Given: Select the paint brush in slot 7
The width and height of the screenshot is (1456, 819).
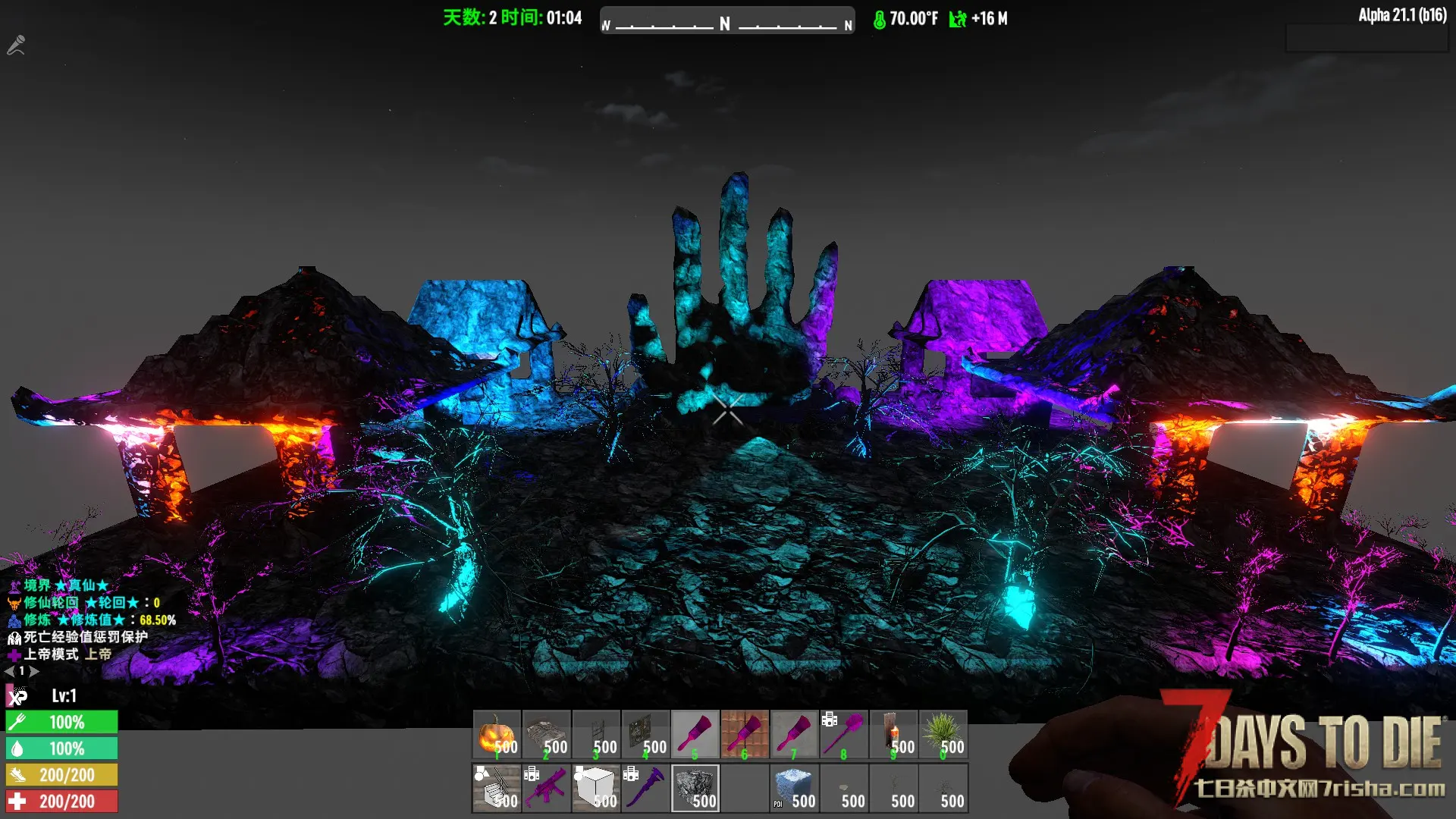Looking at the screenshot, I should coord(794,734).
